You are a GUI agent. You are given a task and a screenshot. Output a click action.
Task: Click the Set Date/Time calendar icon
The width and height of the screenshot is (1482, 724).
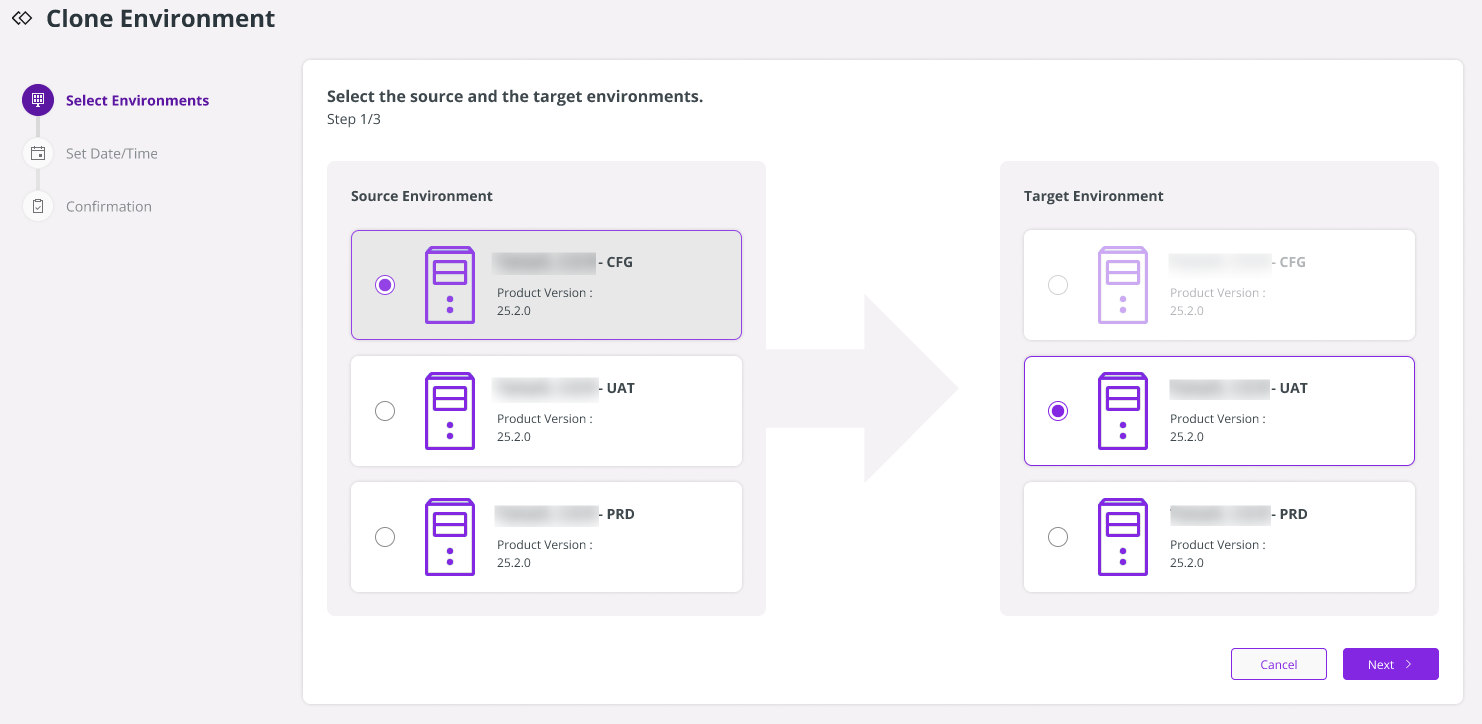(37, 152)
